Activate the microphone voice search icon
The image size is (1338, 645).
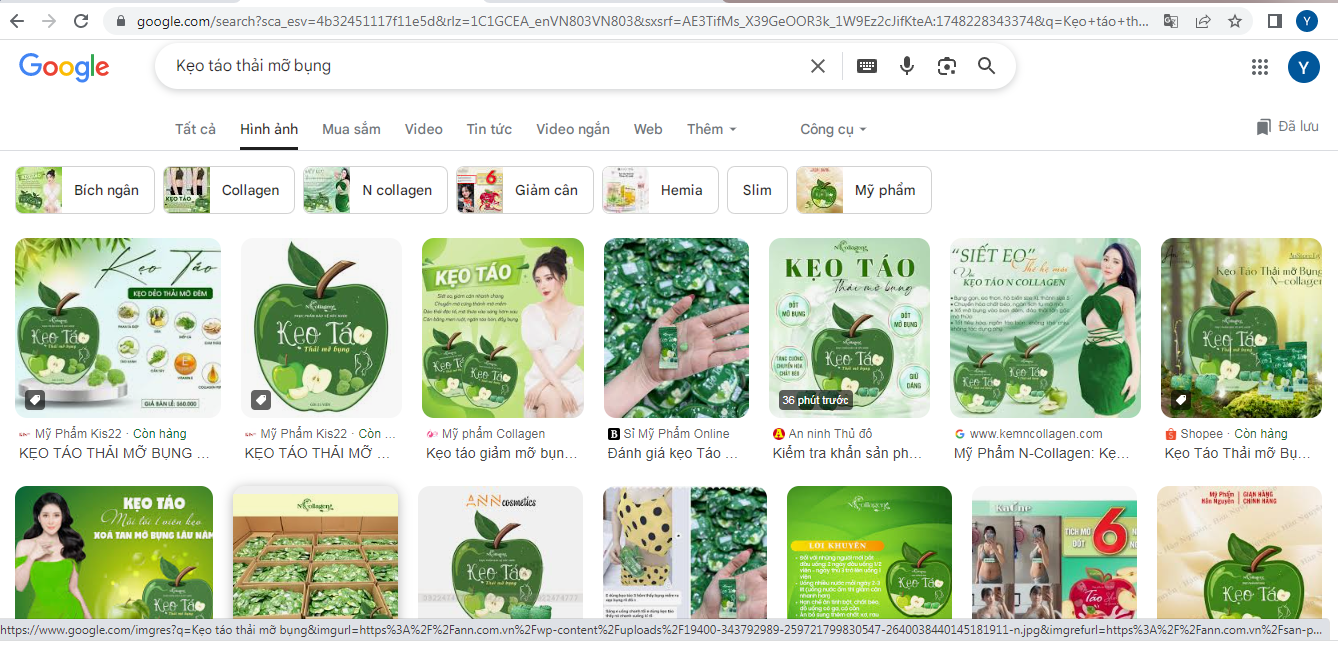pos(906,65)
